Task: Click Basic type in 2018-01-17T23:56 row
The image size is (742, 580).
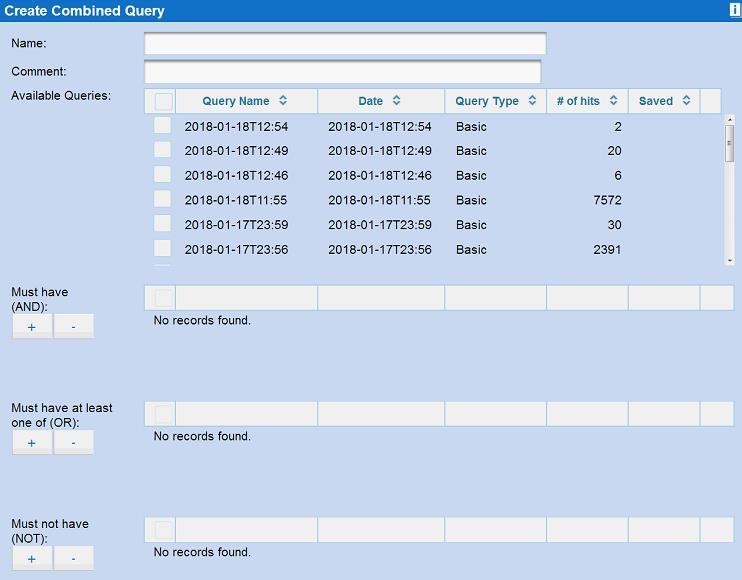Action: point(471,249)
